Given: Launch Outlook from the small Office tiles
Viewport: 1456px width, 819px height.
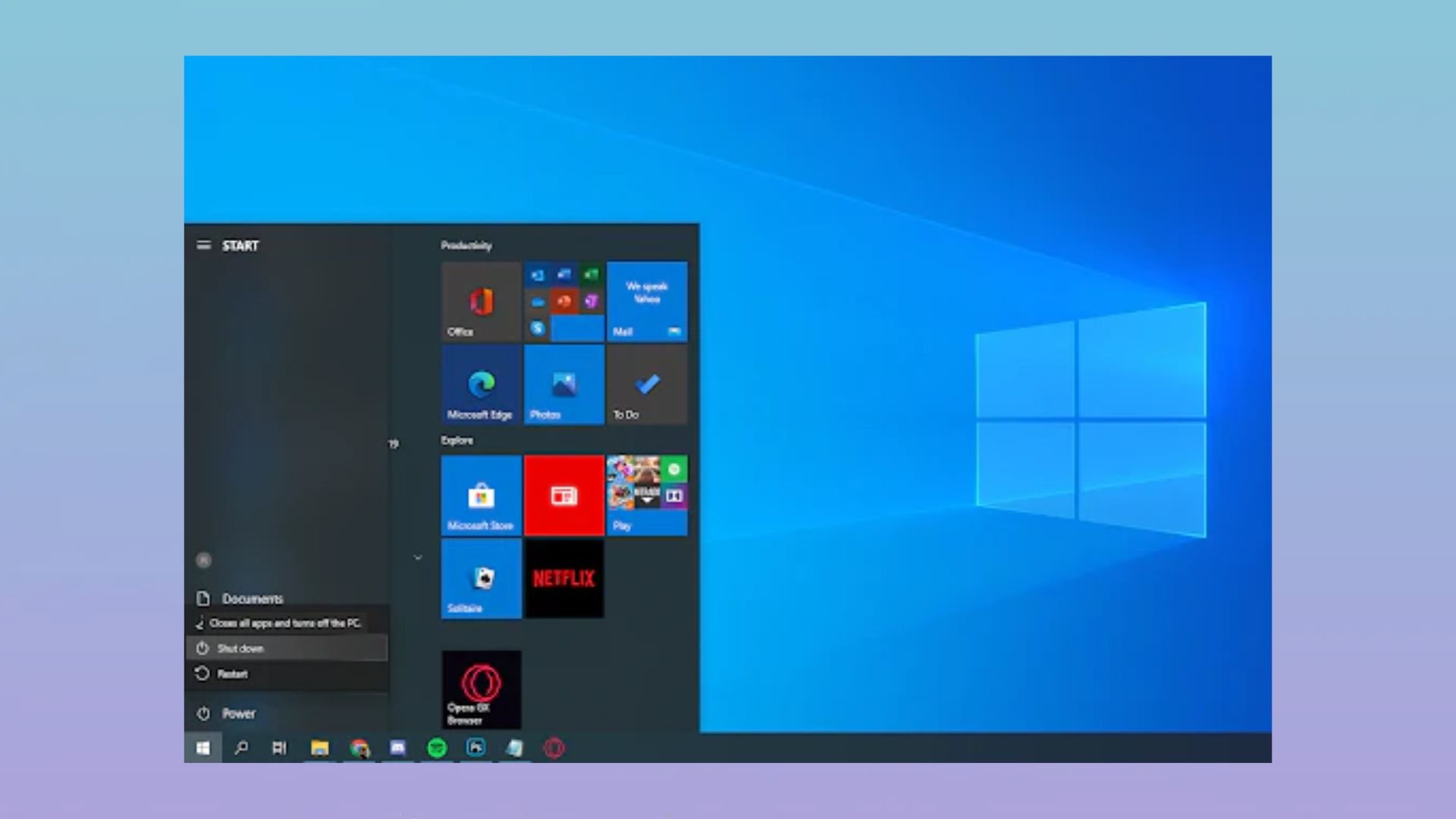Looking at the screenshot, I should tap(538, 275).
